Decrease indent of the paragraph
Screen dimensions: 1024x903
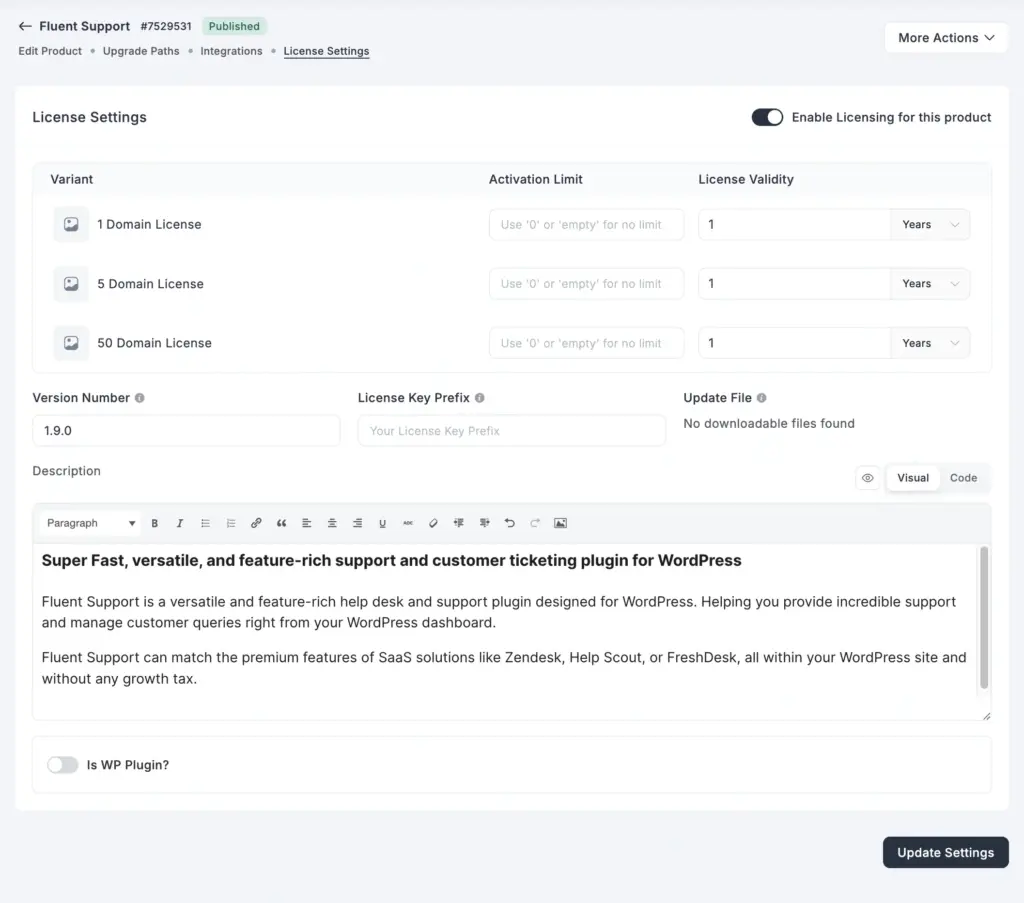[458, 523]
